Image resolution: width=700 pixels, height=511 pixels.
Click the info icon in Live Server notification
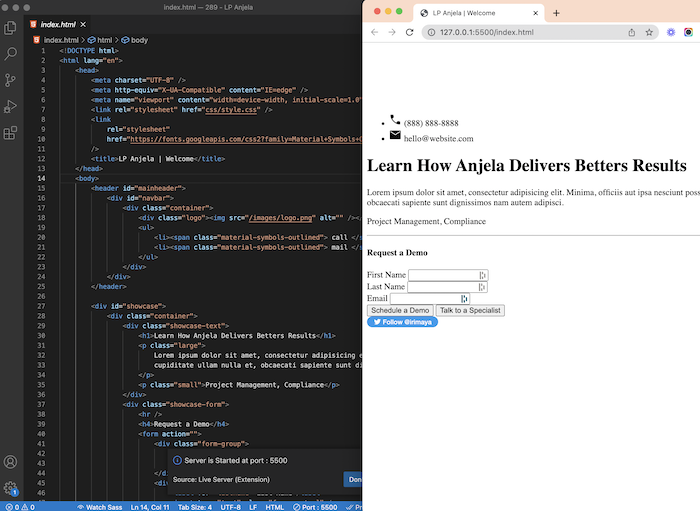[177, 461]
